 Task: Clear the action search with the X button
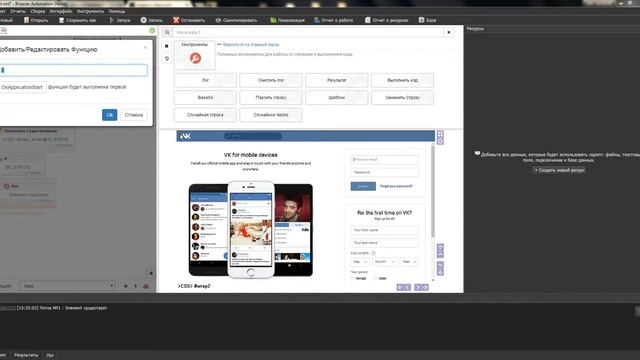pos(449,32)
